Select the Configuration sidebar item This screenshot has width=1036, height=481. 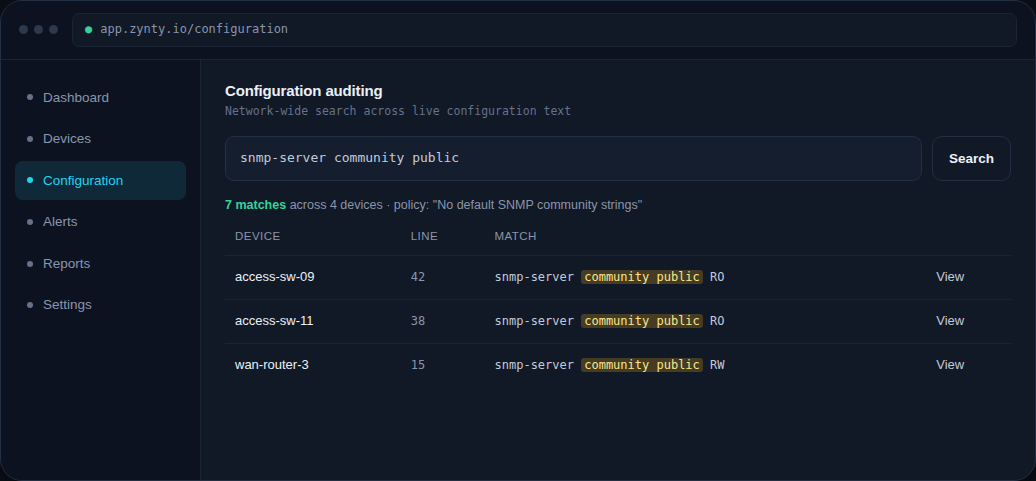[100, 180]
